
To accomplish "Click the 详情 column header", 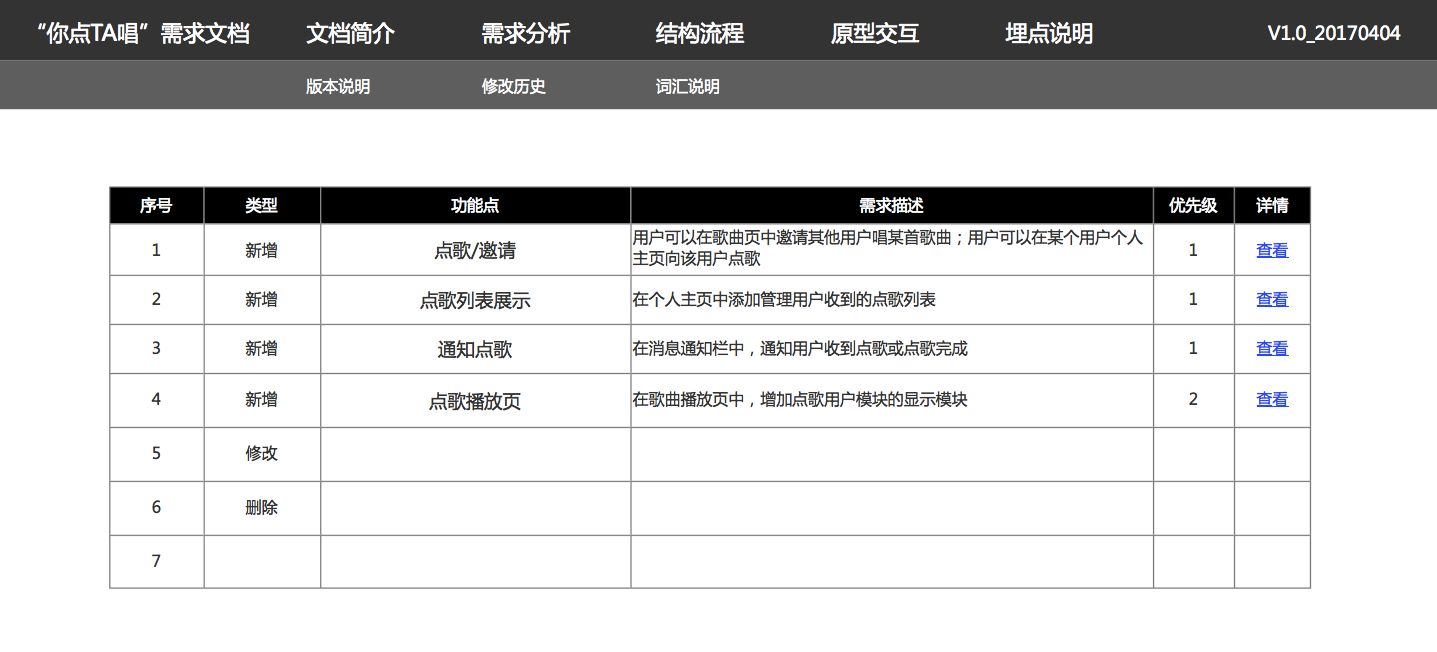I will coord(1272,205).
